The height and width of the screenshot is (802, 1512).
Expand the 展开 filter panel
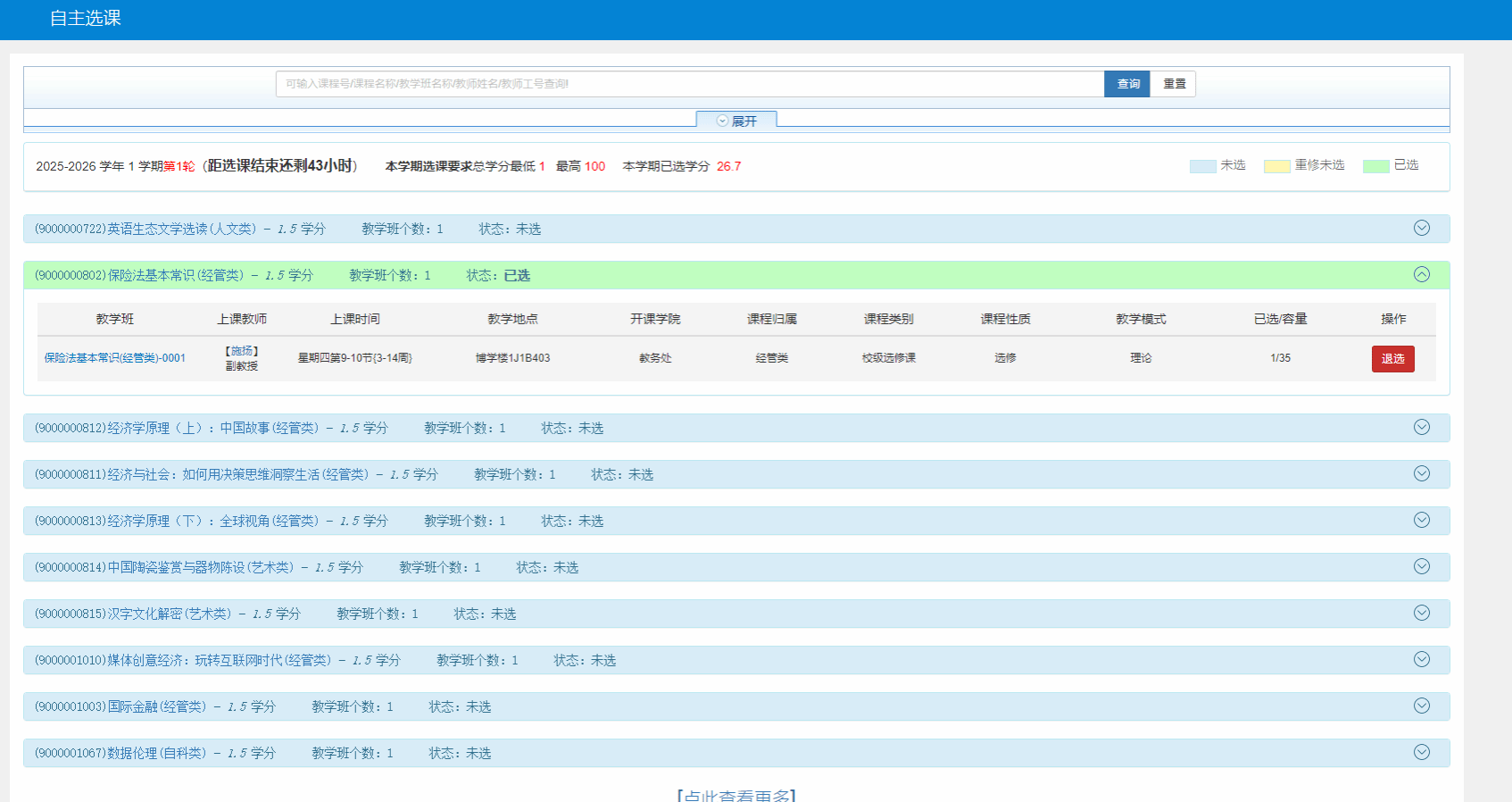tap(736, 121)
